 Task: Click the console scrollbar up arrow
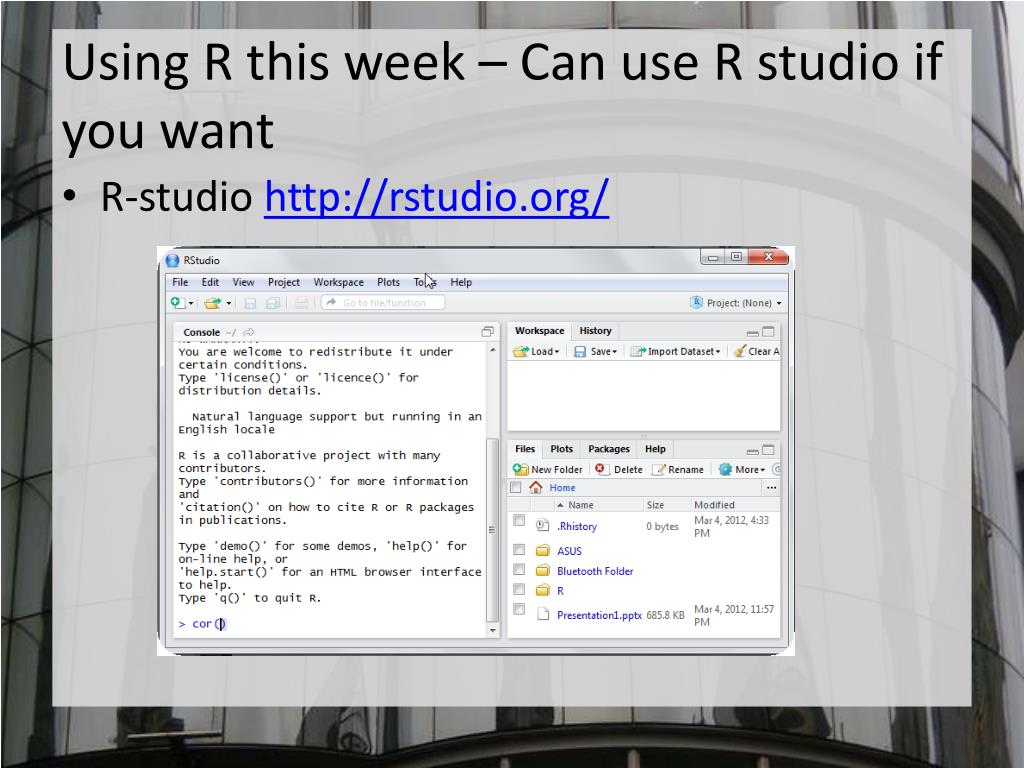(x=492, y=350)
